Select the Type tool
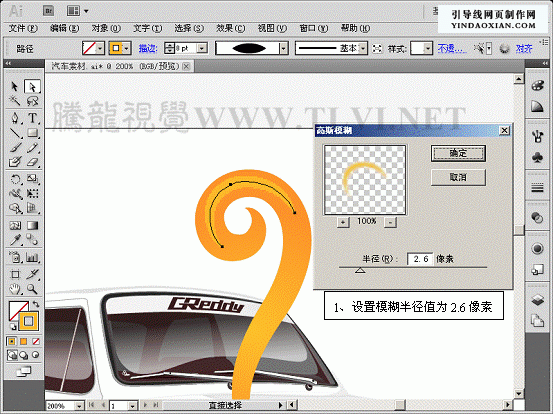Viewport: 553px width, 414px height. (32, 118)
